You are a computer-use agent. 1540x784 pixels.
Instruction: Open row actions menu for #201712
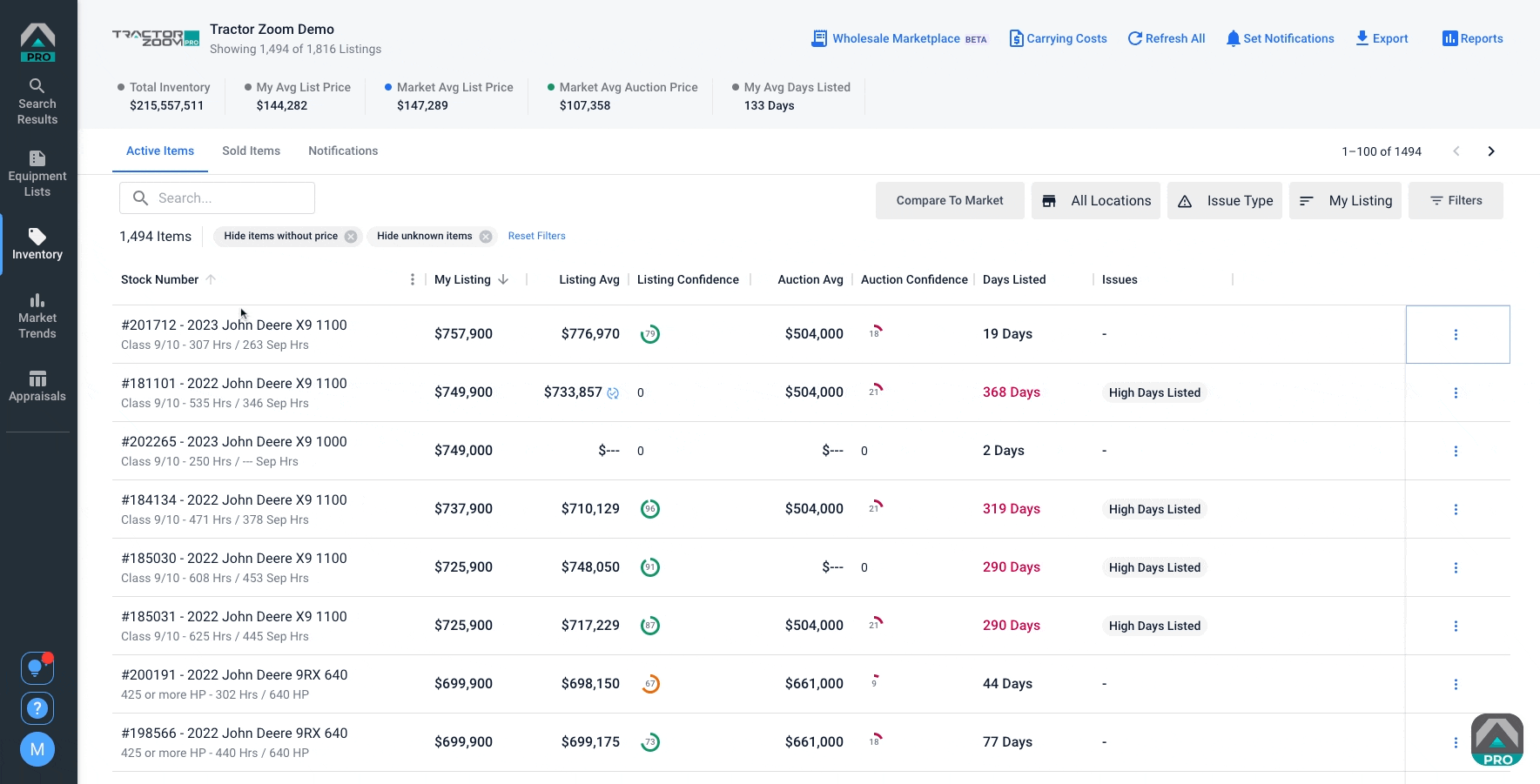click(x=1456, y=334)
